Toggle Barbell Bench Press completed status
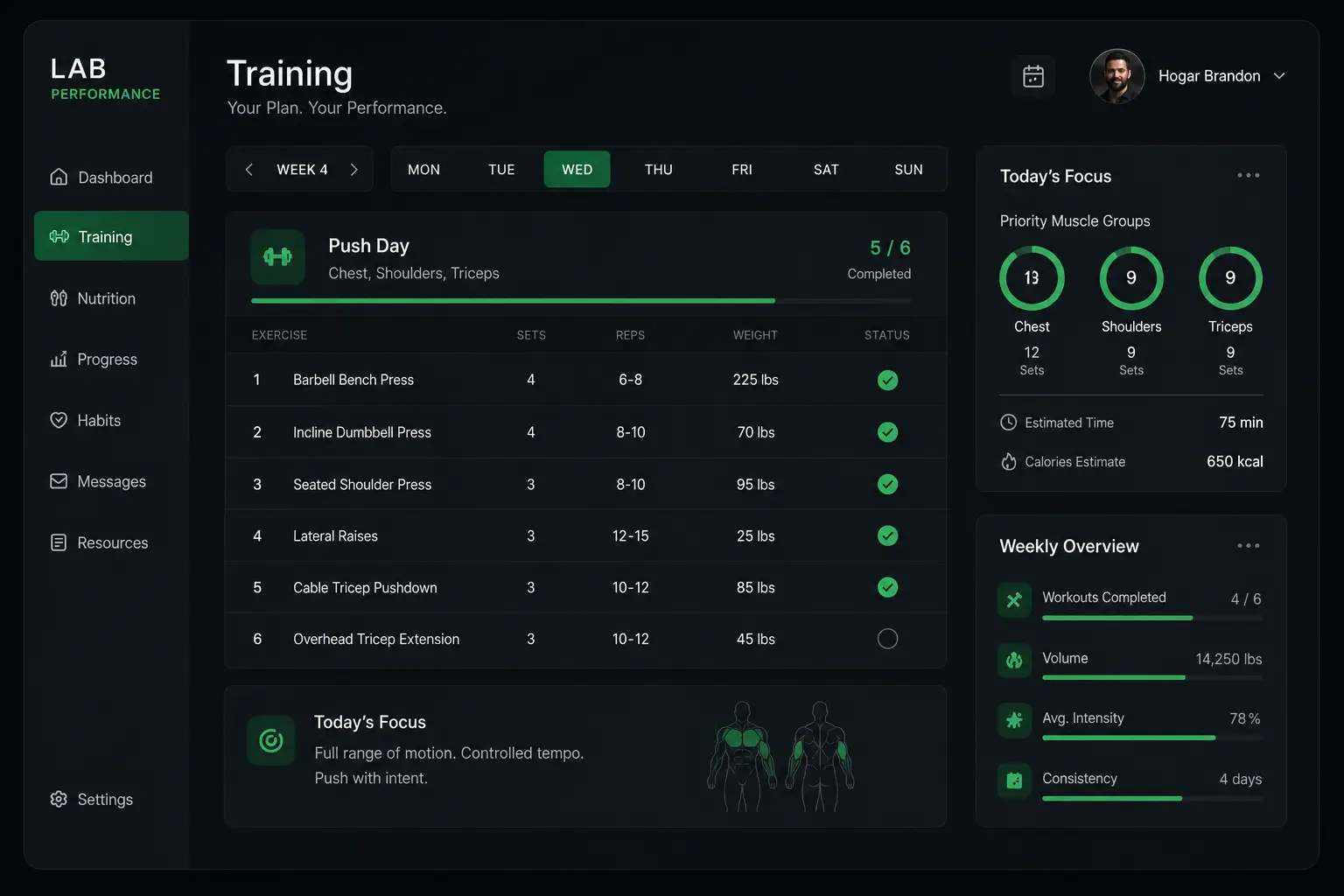This screenshot has width=1344, height=896. click(x=887, y=380)
